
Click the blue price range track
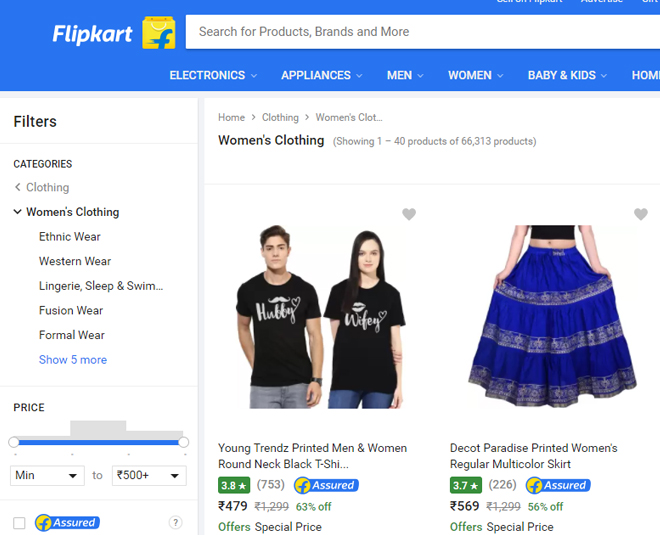[98, 442]
